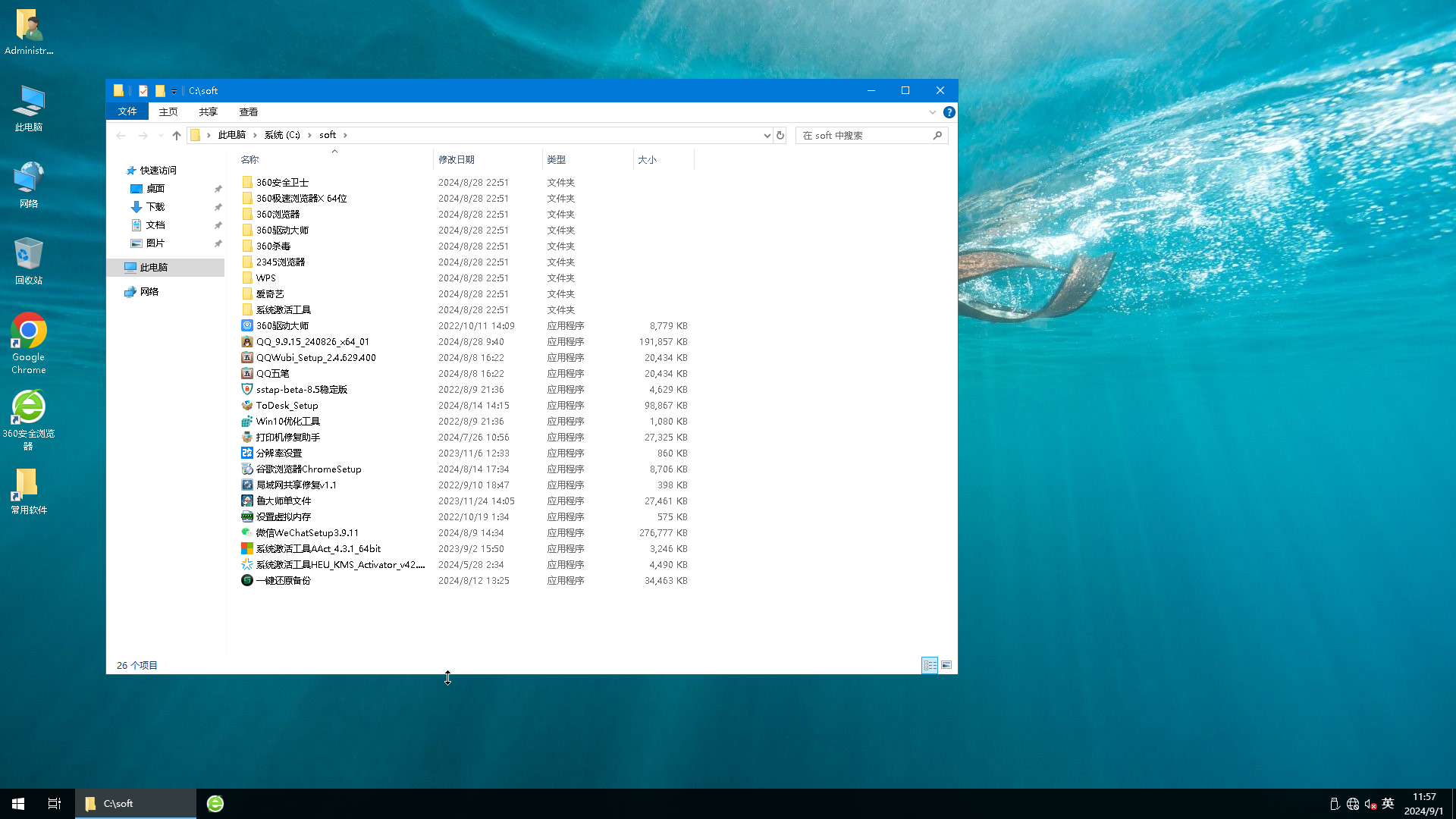Expand the chevron after soft breadcrumb

[345, 135]
